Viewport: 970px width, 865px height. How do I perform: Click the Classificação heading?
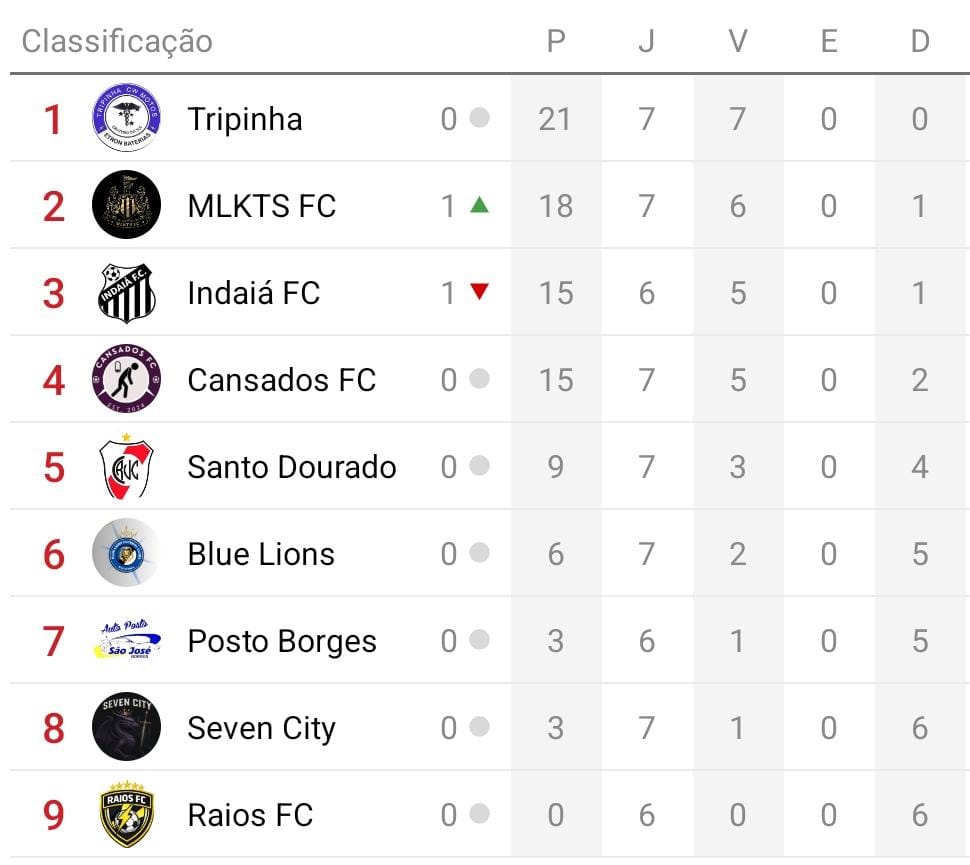[x=117, y=41]
